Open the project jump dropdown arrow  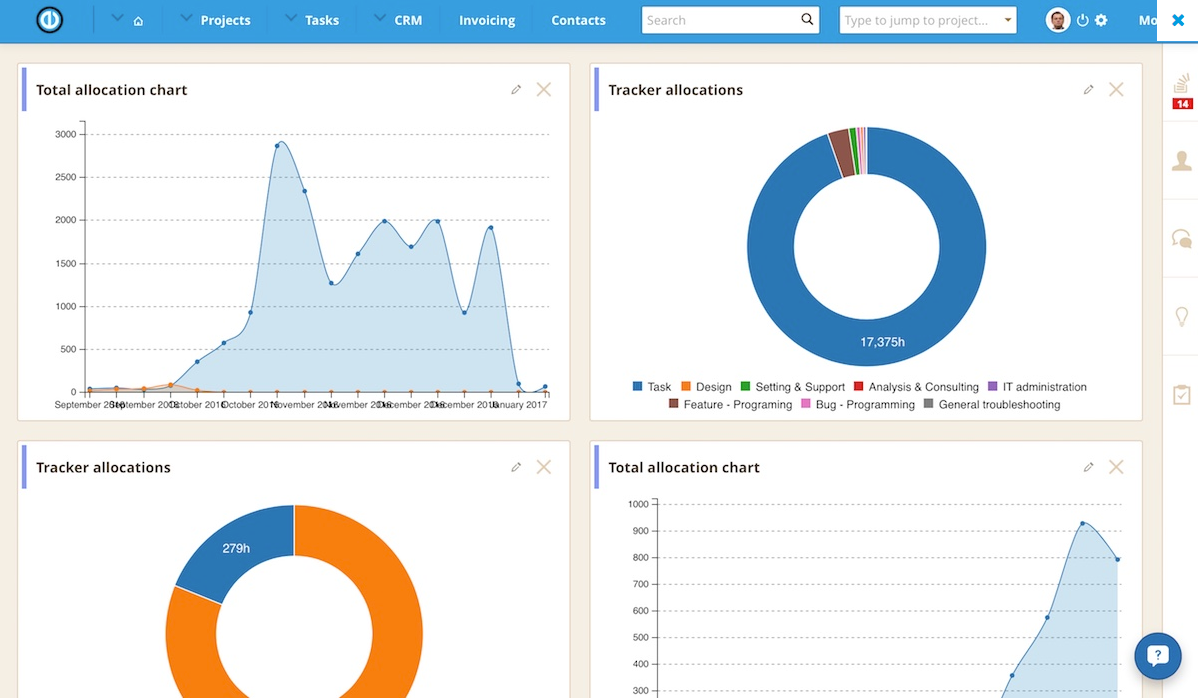[1008, 20]
